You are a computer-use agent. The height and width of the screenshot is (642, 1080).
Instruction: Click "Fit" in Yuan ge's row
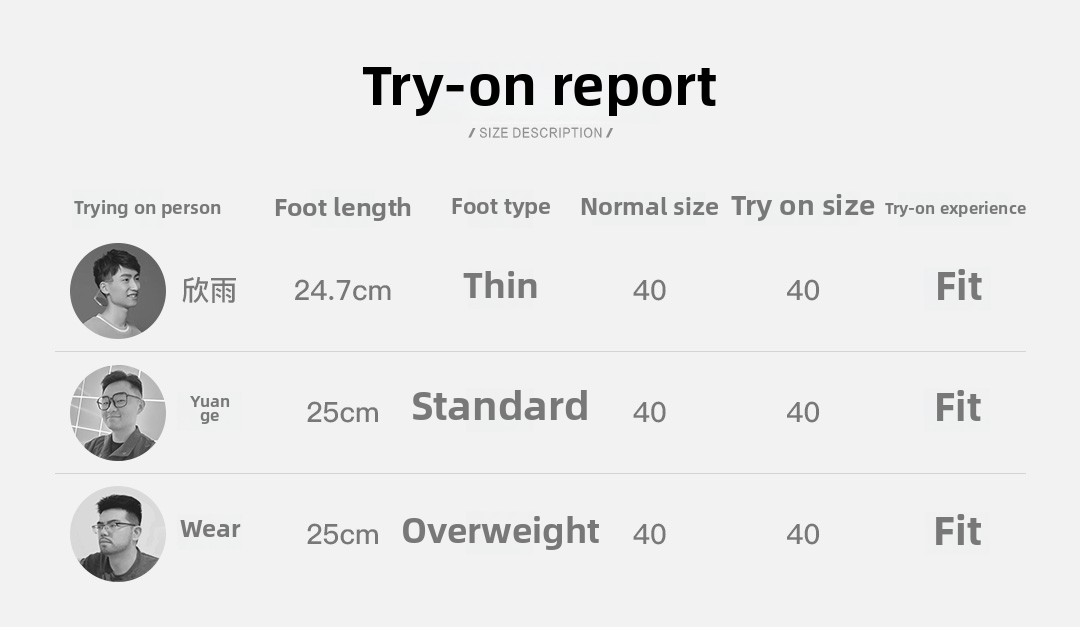click(957, 408)
